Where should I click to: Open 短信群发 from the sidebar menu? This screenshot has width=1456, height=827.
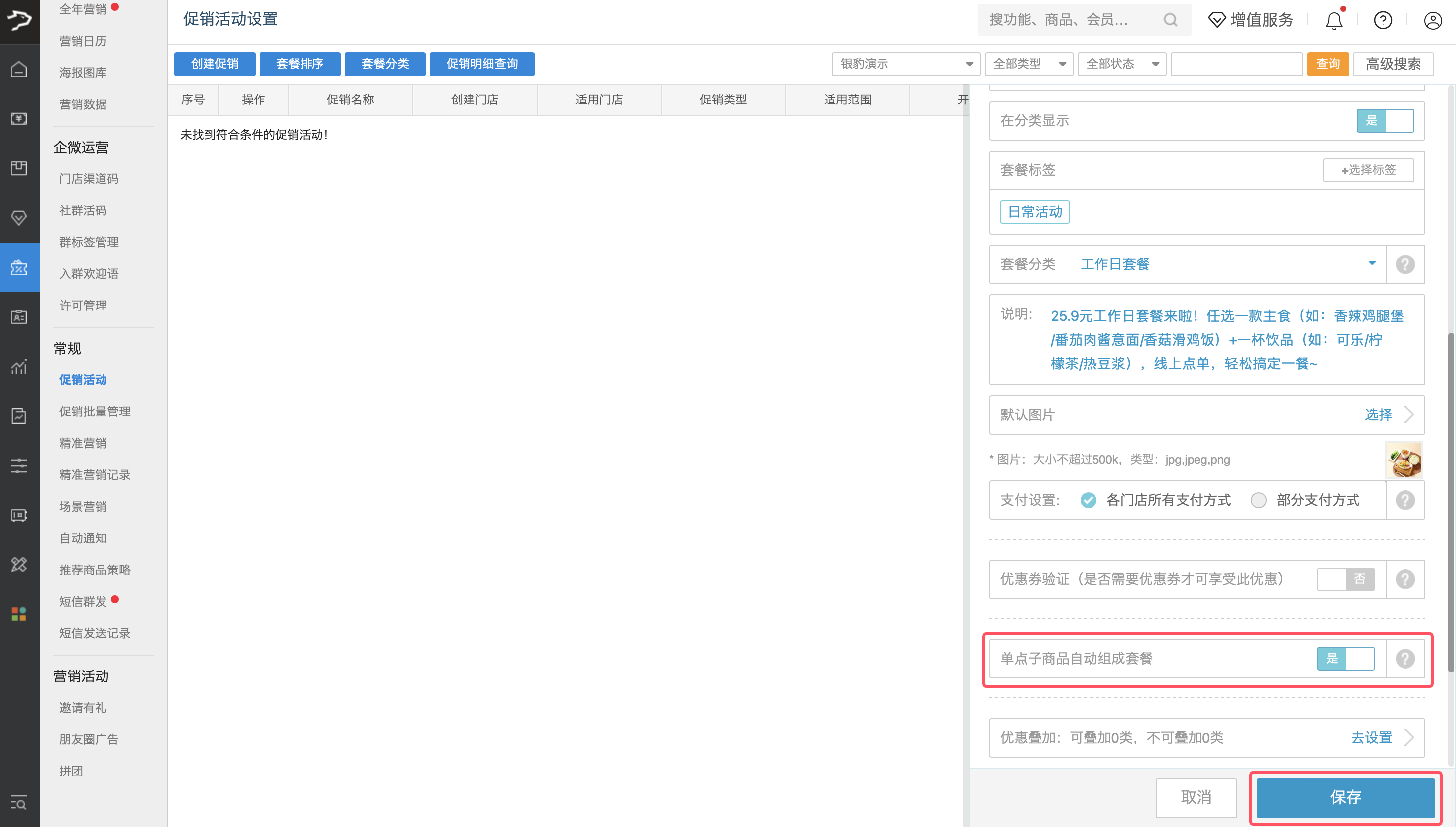83,602
